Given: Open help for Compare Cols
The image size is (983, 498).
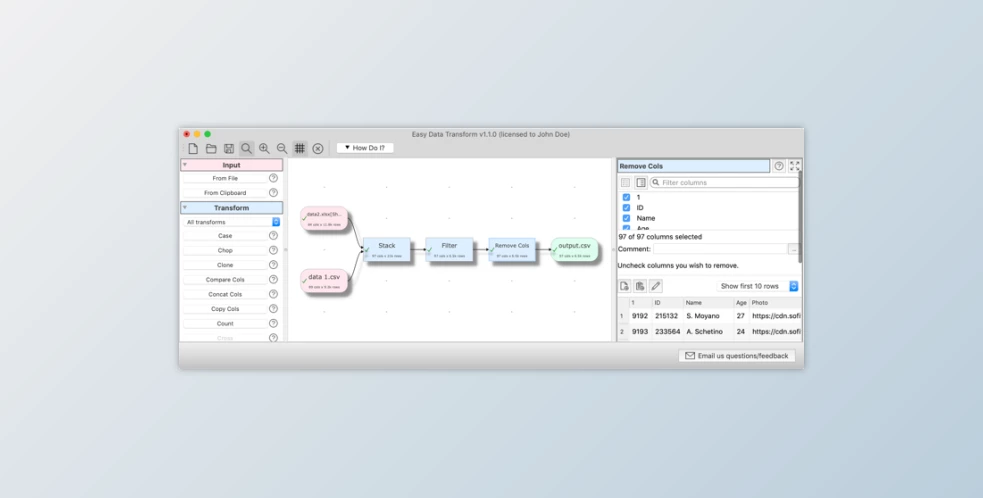Looking at the screenshot, I should click(x=273, y=280).
